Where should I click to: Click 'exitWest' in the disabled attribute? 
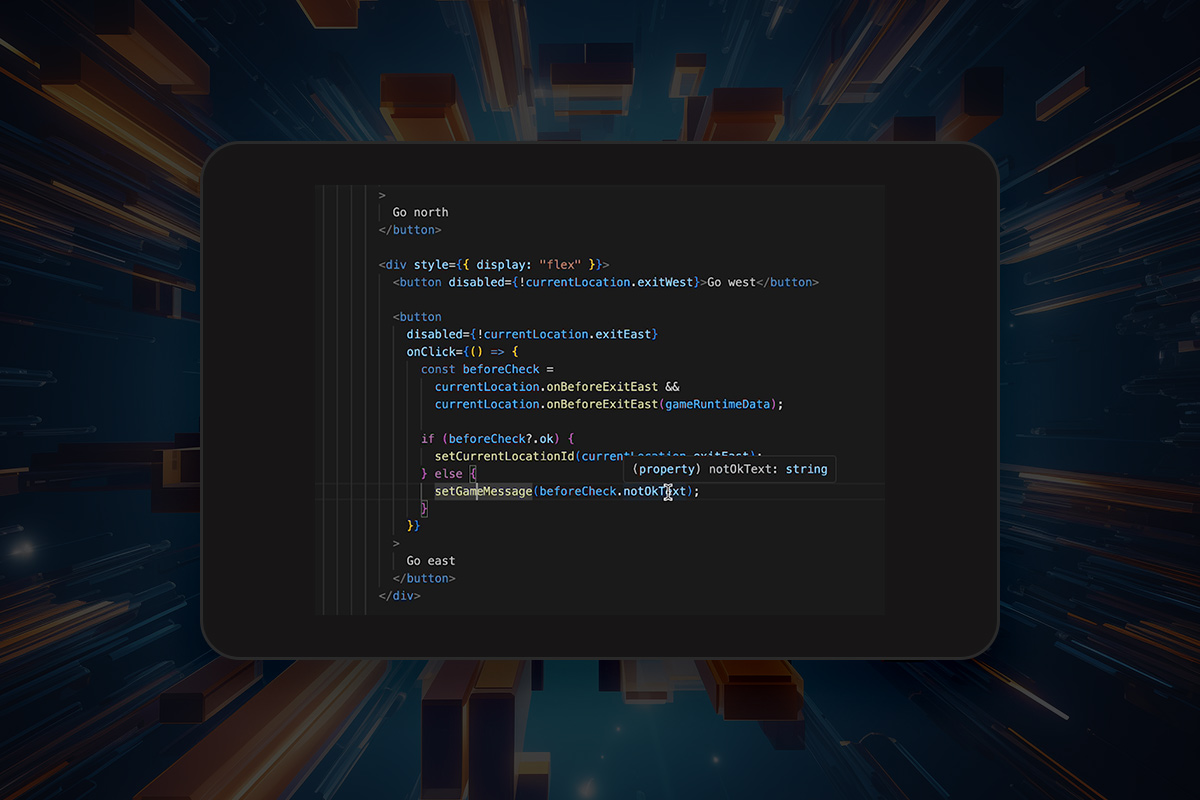665,282
